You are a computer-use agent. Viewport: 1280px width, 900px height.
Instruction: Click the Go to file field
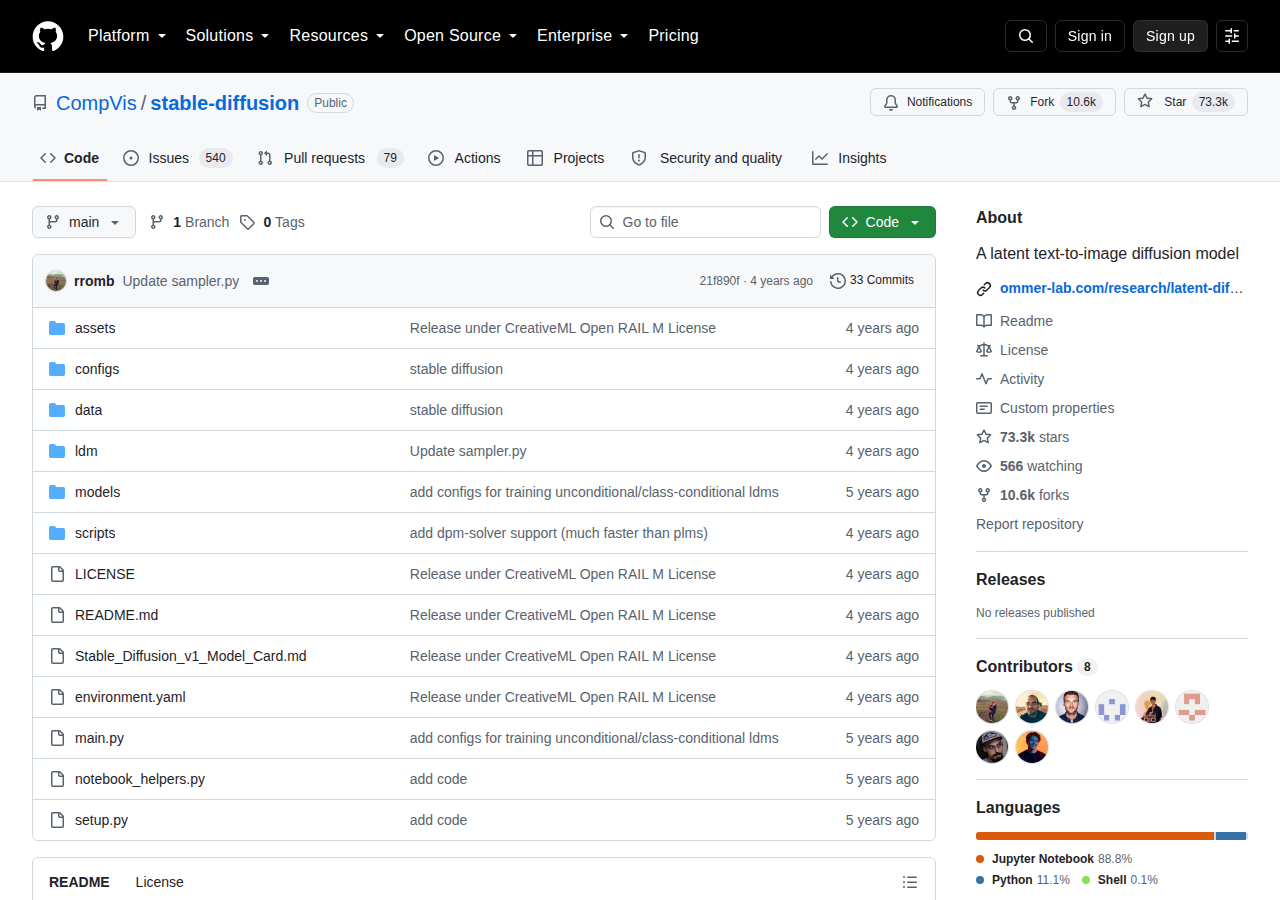point(705,222)
